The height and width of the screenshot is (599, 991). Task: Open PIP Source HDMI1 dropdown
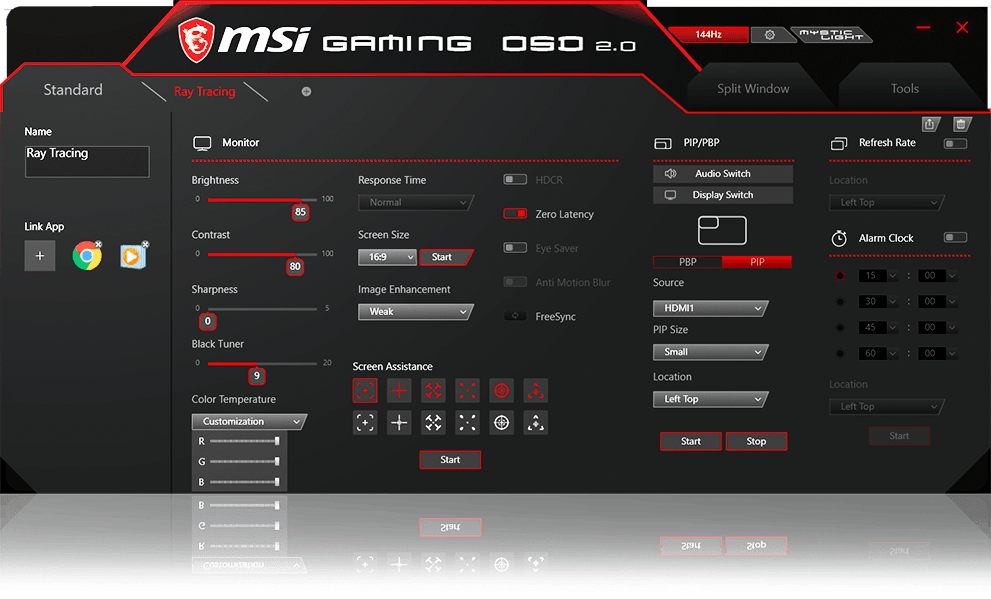click(x=710, y=308)
